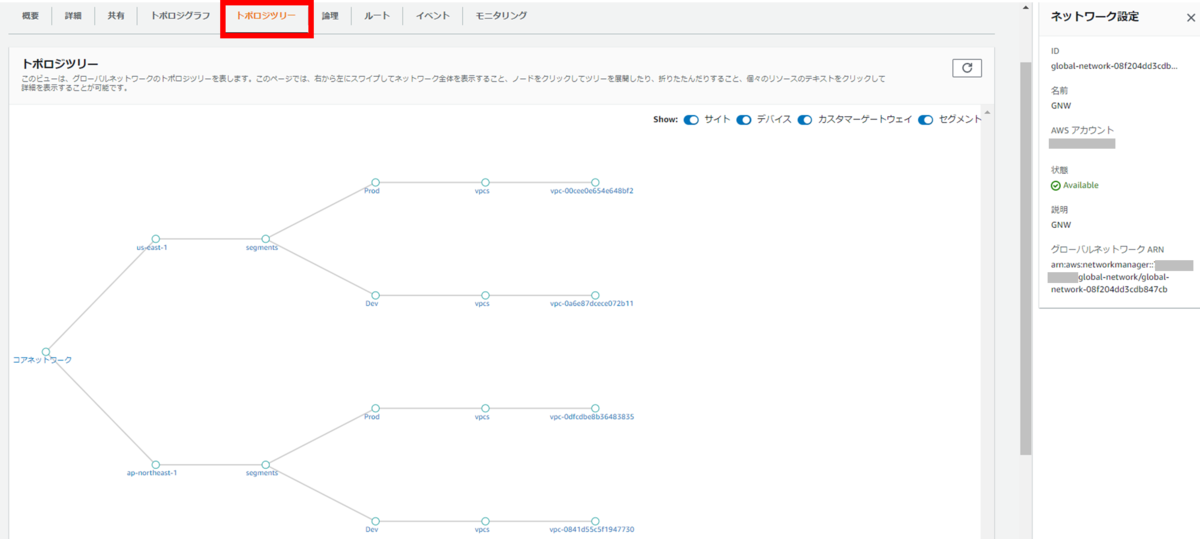Click vpcs node before vpc-0a6e87dcece072b11
Screen dimensions: 1200x539
click(485, 295)
